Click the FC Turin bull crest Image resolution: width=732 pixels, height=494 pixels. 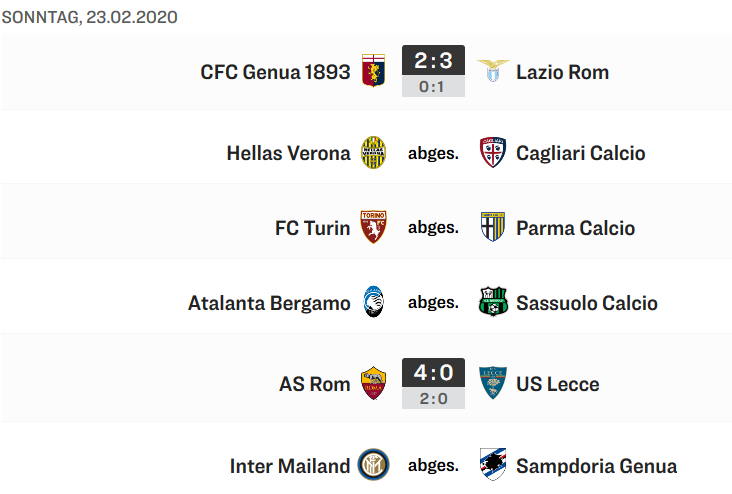pos(374,228)
